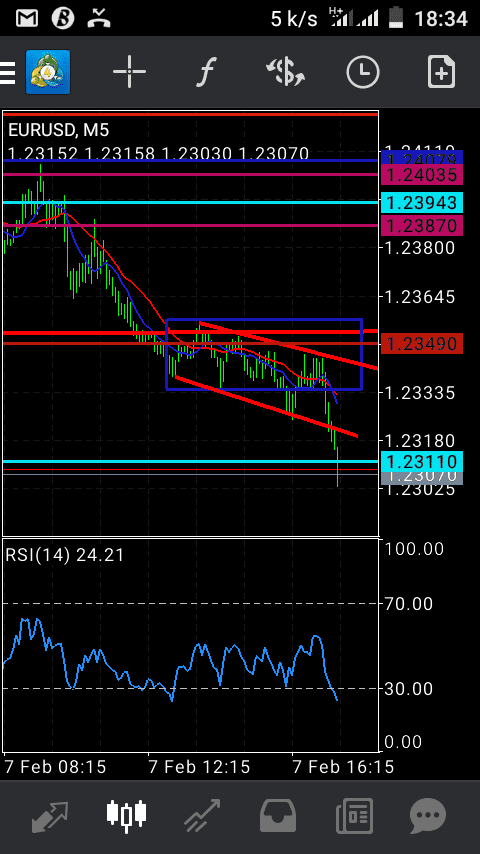Select the 1.24035 magenta price label
Image resolution: width=480 pixels, height=854 pixels.
[x=422, y=175]
